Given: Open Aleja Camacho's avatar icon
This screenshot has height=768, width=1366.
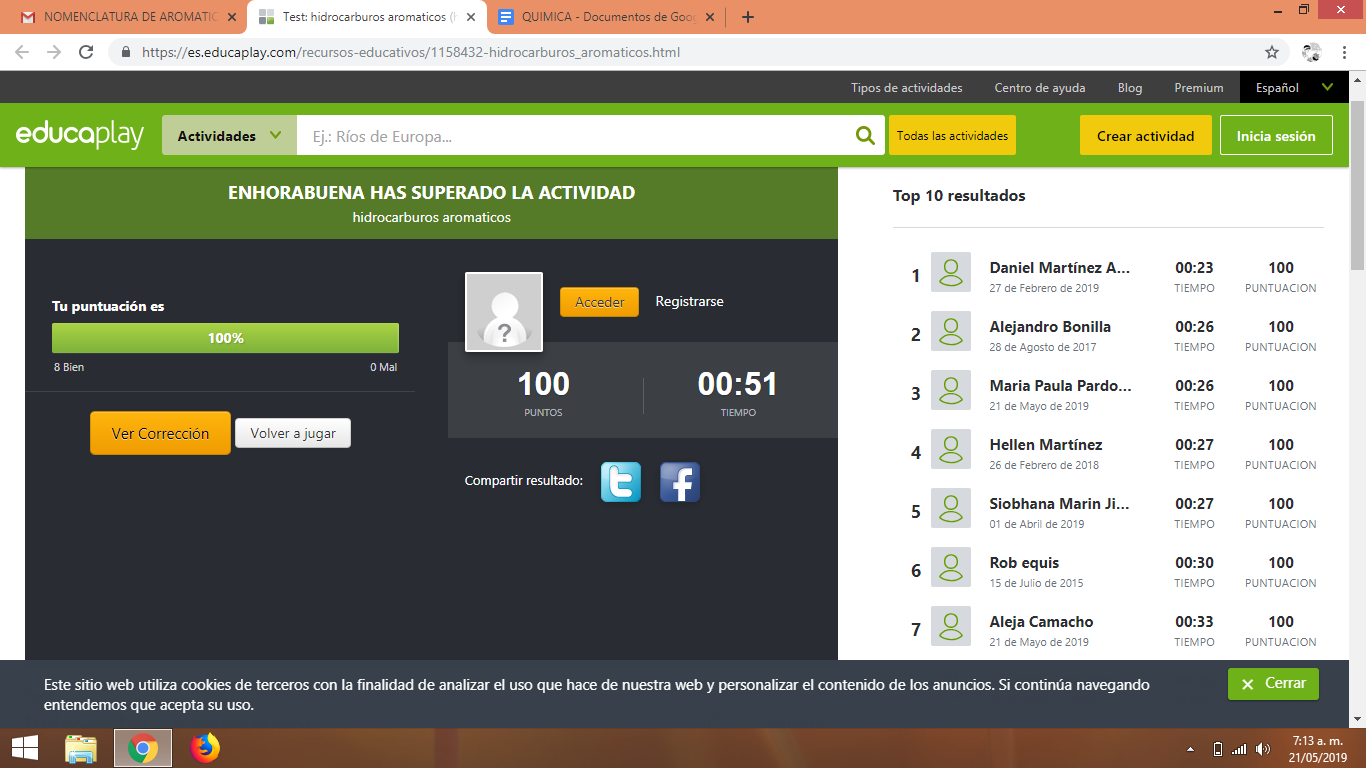Looking at the screenshot, I should [951, 626].
